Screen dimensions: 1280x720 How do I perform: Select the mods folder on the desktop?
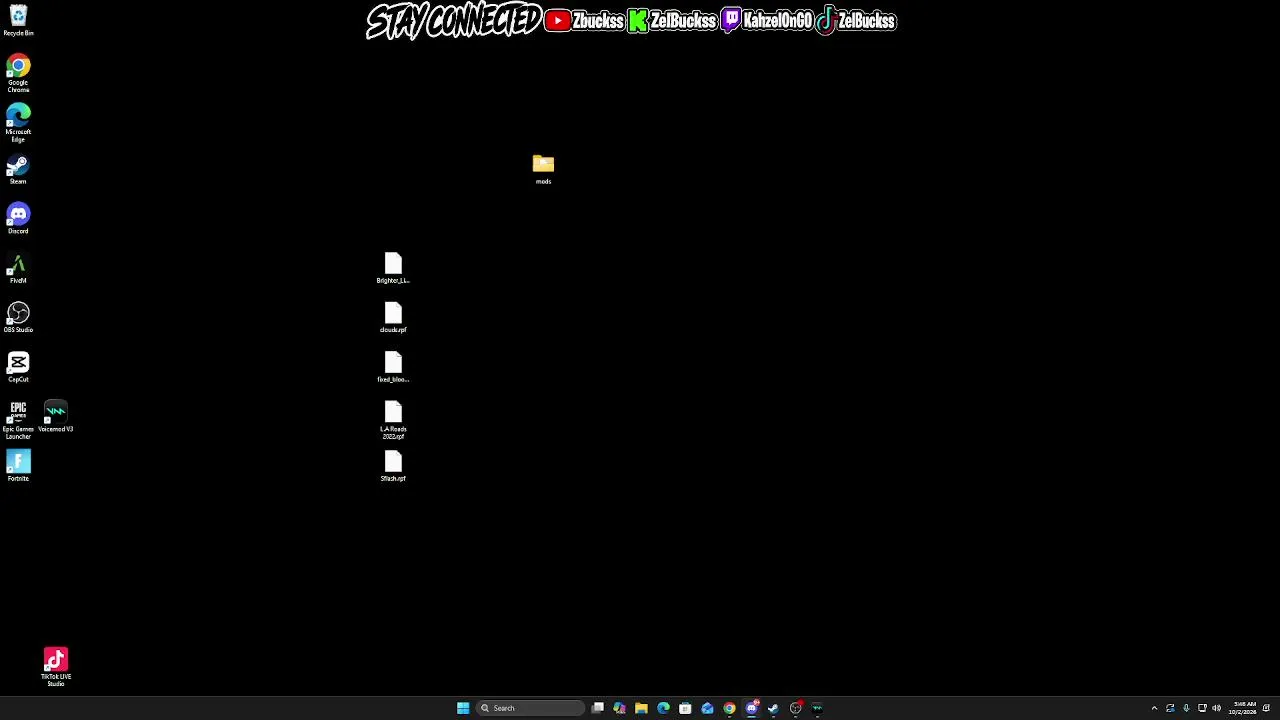543,169
